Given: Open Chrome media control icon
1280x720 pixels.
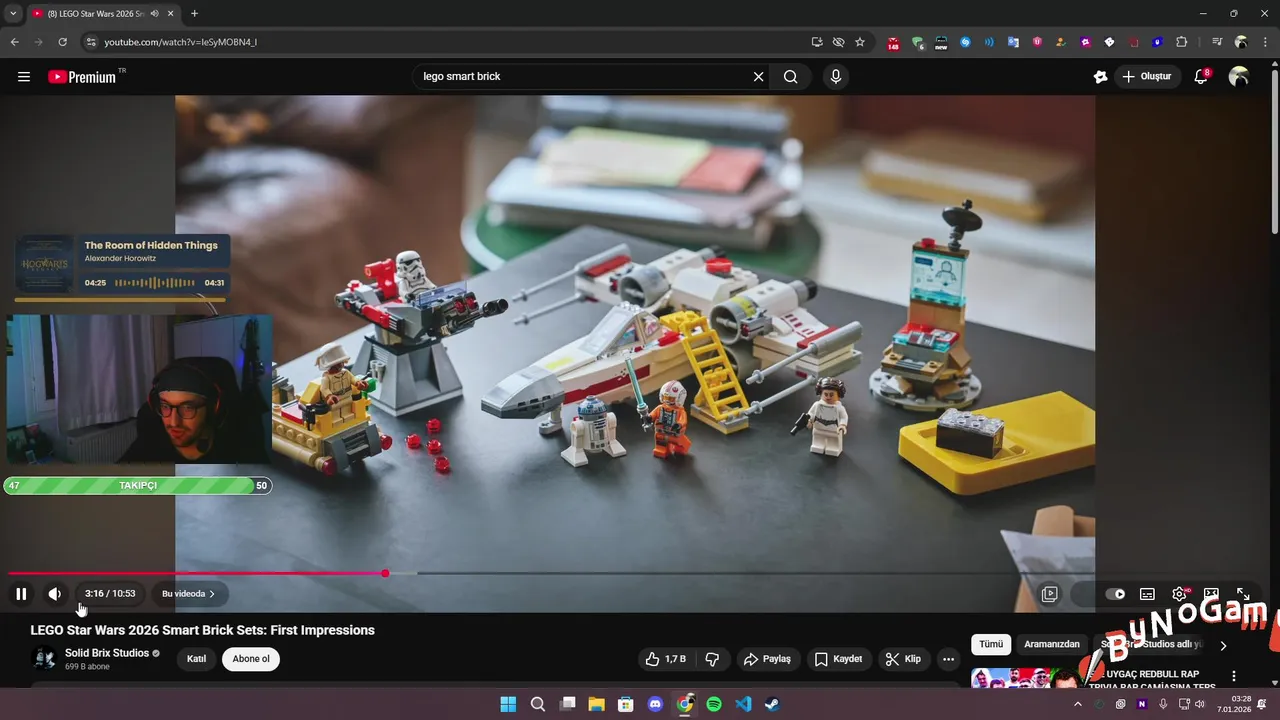Looking at the screenshot, I should (1216, 42).
